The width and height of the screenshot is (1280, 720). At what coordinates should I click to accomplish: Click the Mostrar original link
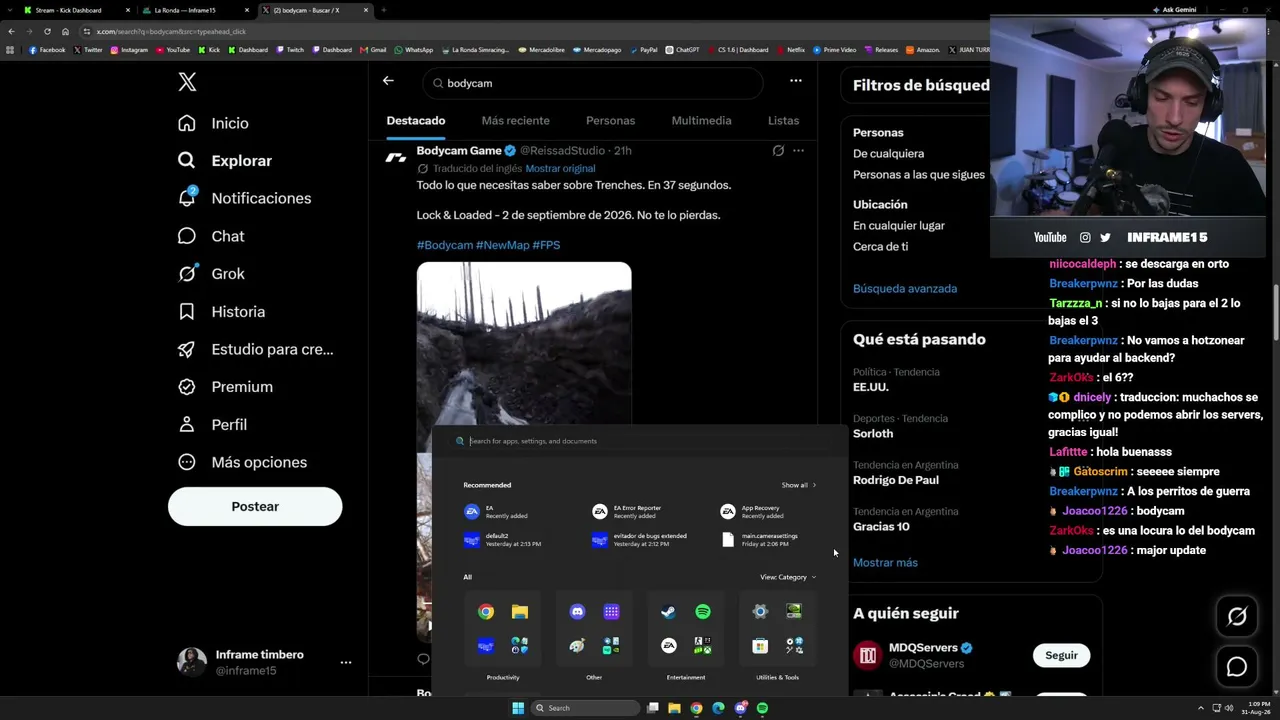coord(560,168)
